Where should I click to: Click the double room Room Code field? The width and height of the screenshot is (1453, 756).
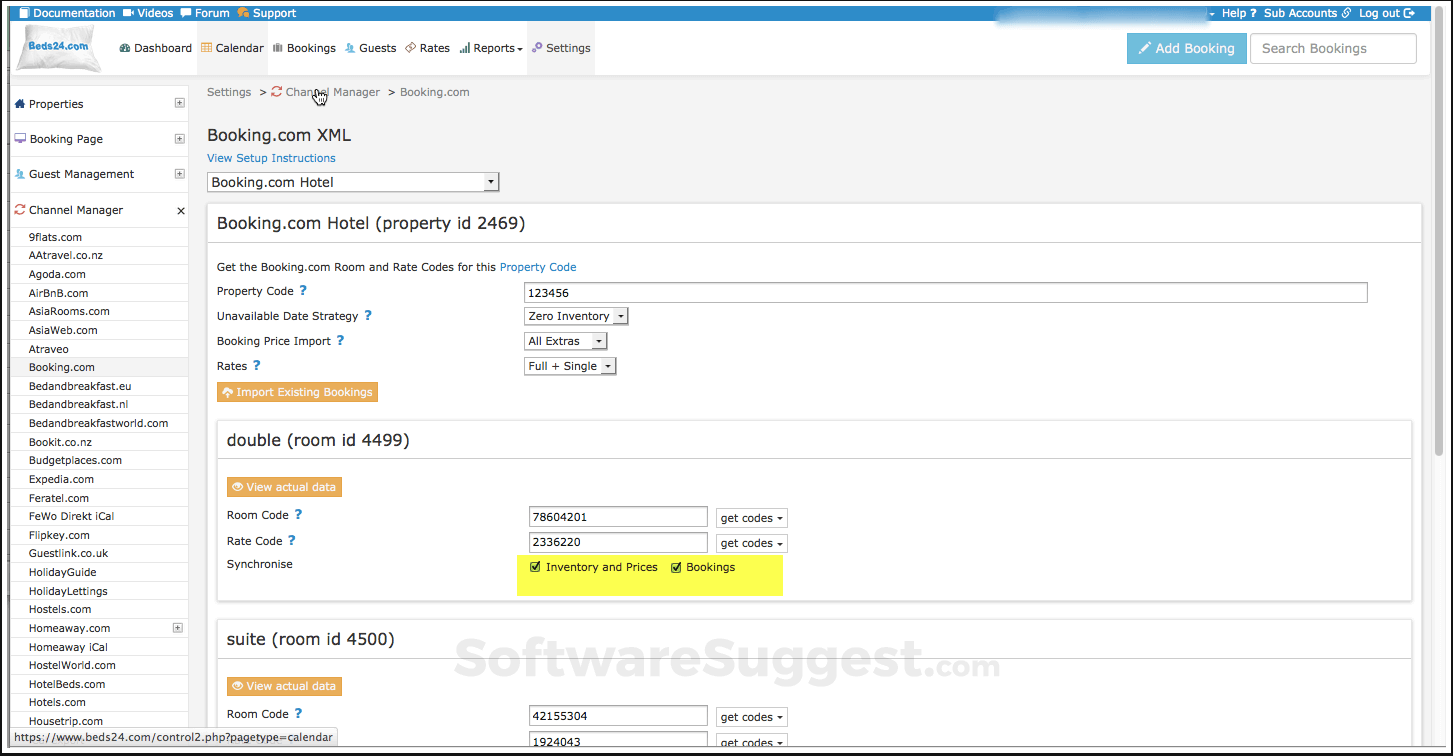pyautogui.click(x=619, y=517)
